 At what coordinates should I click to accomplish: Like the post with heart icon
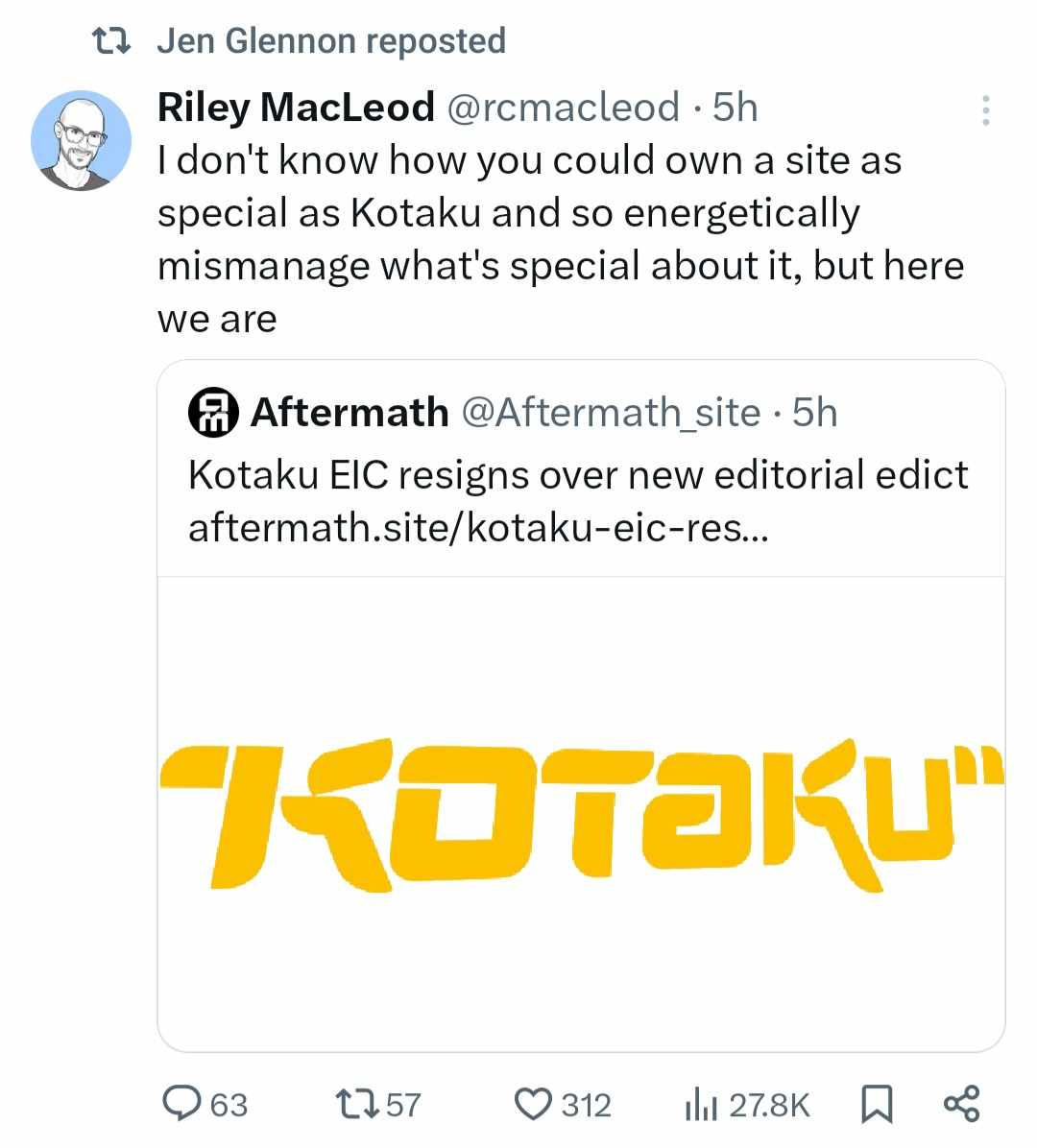point(532,1104)
